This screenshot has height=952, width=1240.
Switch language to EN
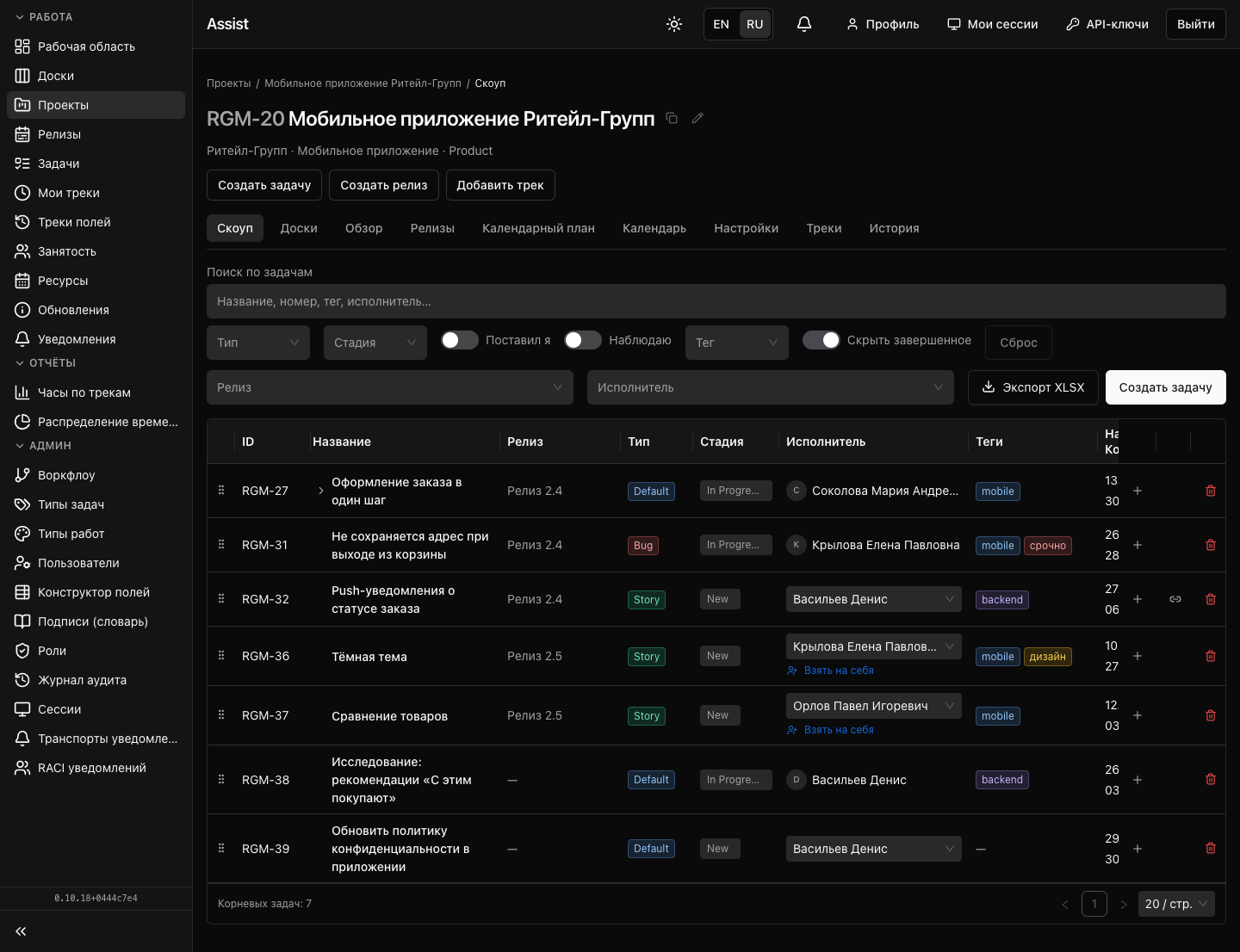722,24
